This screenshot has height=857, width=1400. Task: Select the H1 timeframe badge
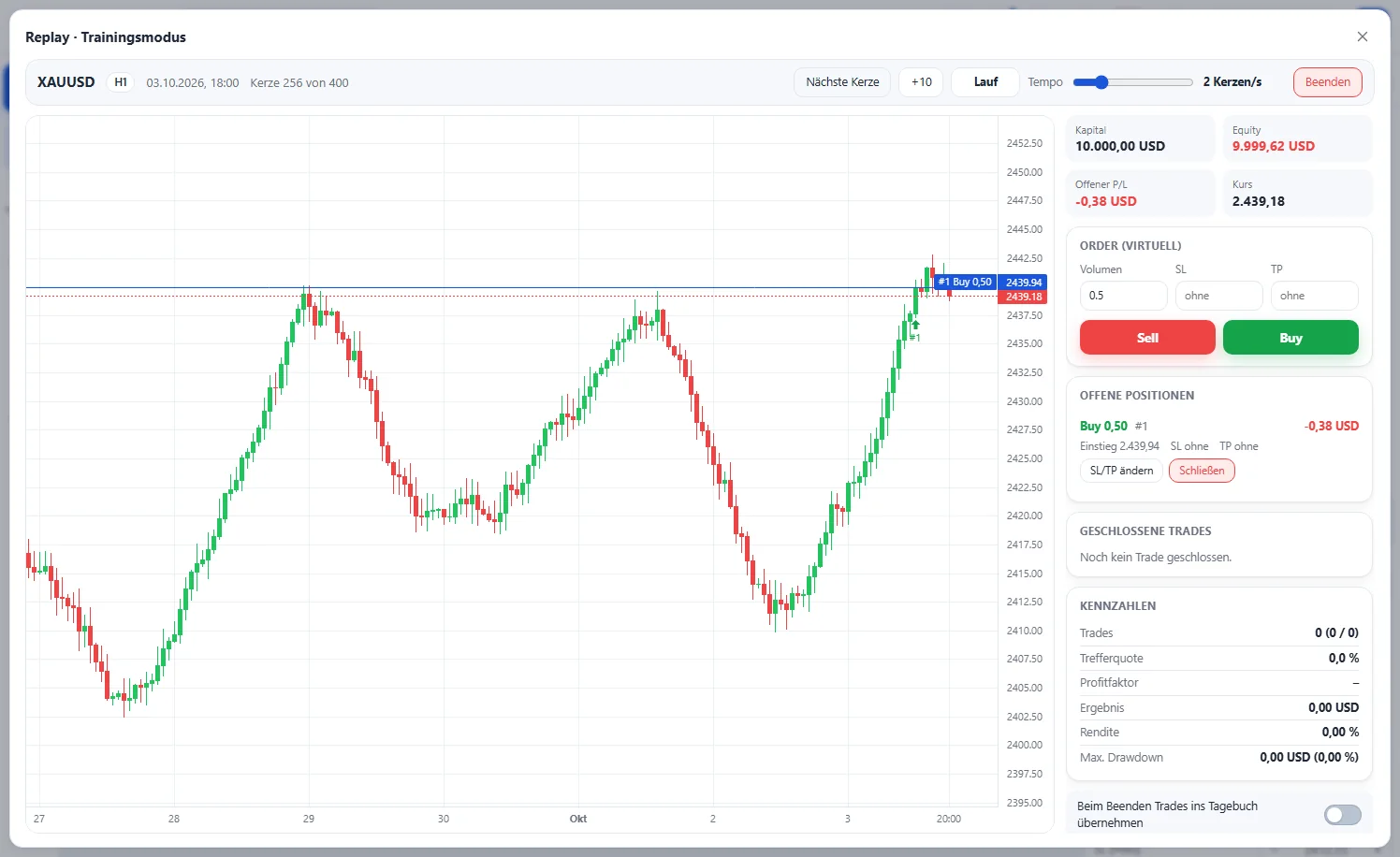(x=121, y=82)
